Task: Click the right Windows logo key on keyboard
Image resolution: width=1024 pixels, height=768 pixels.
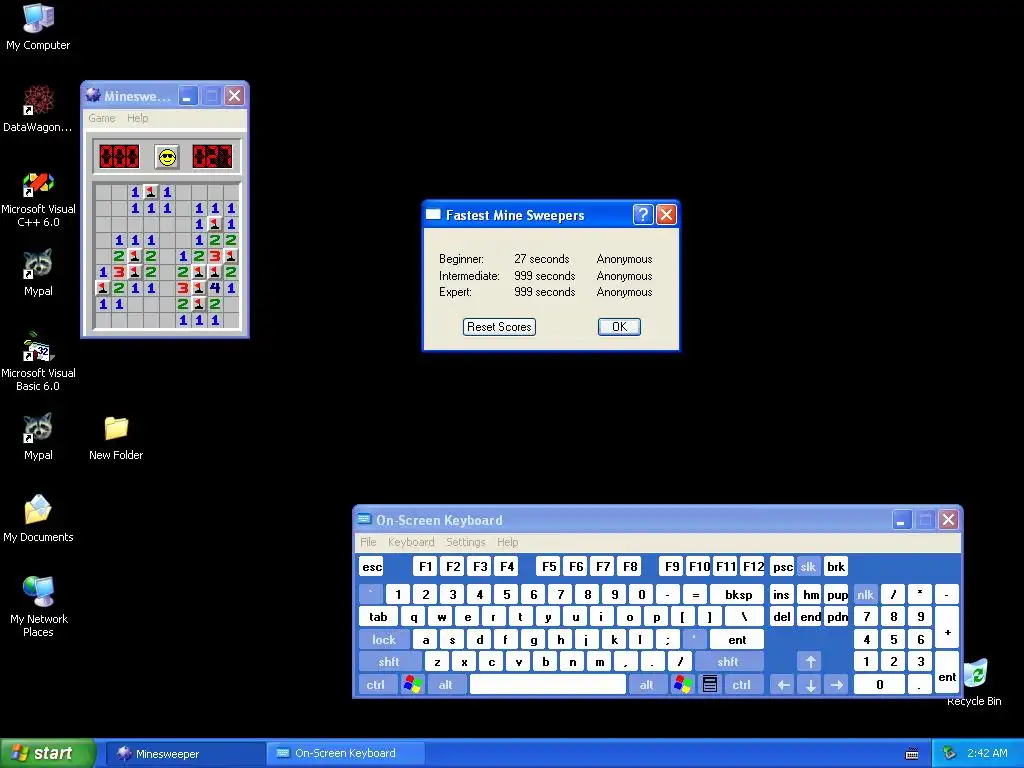Action: coord(683,684)
